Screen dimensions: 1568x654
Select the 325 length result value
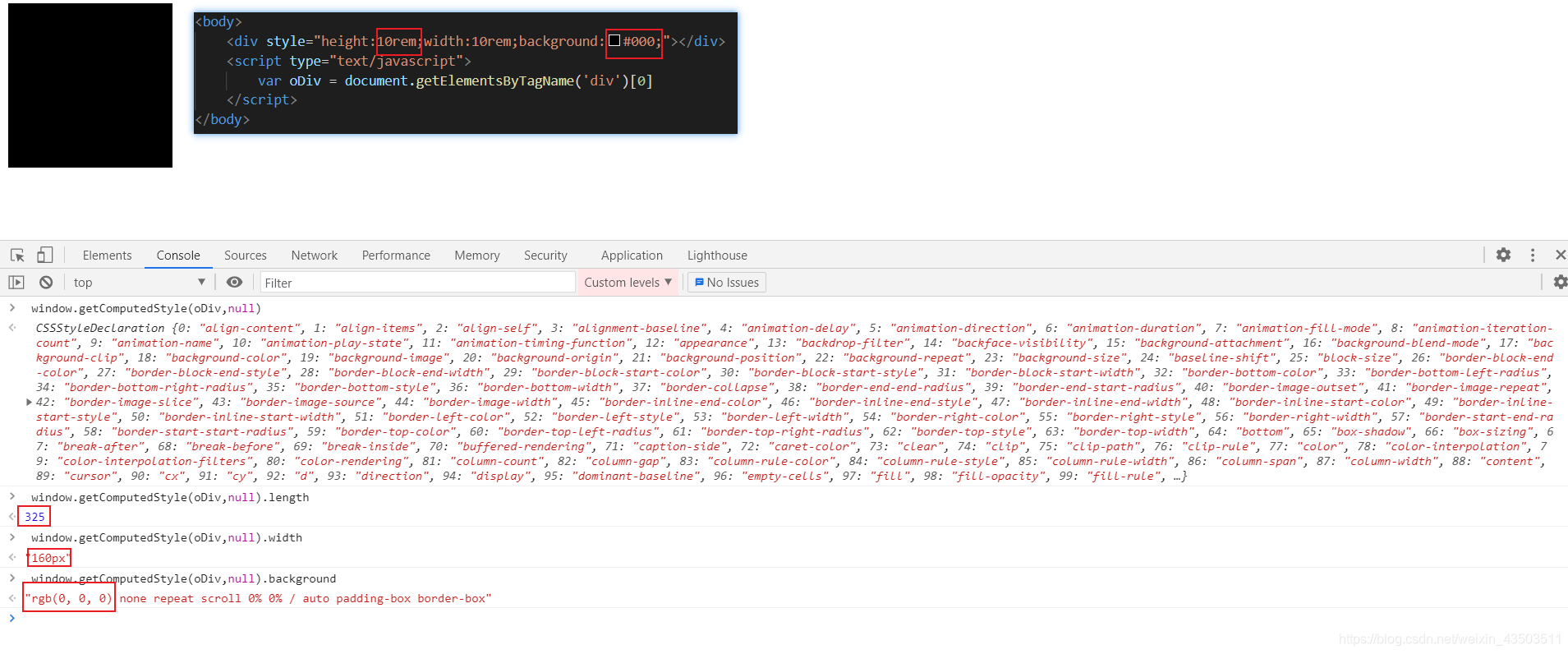[34, 517]
